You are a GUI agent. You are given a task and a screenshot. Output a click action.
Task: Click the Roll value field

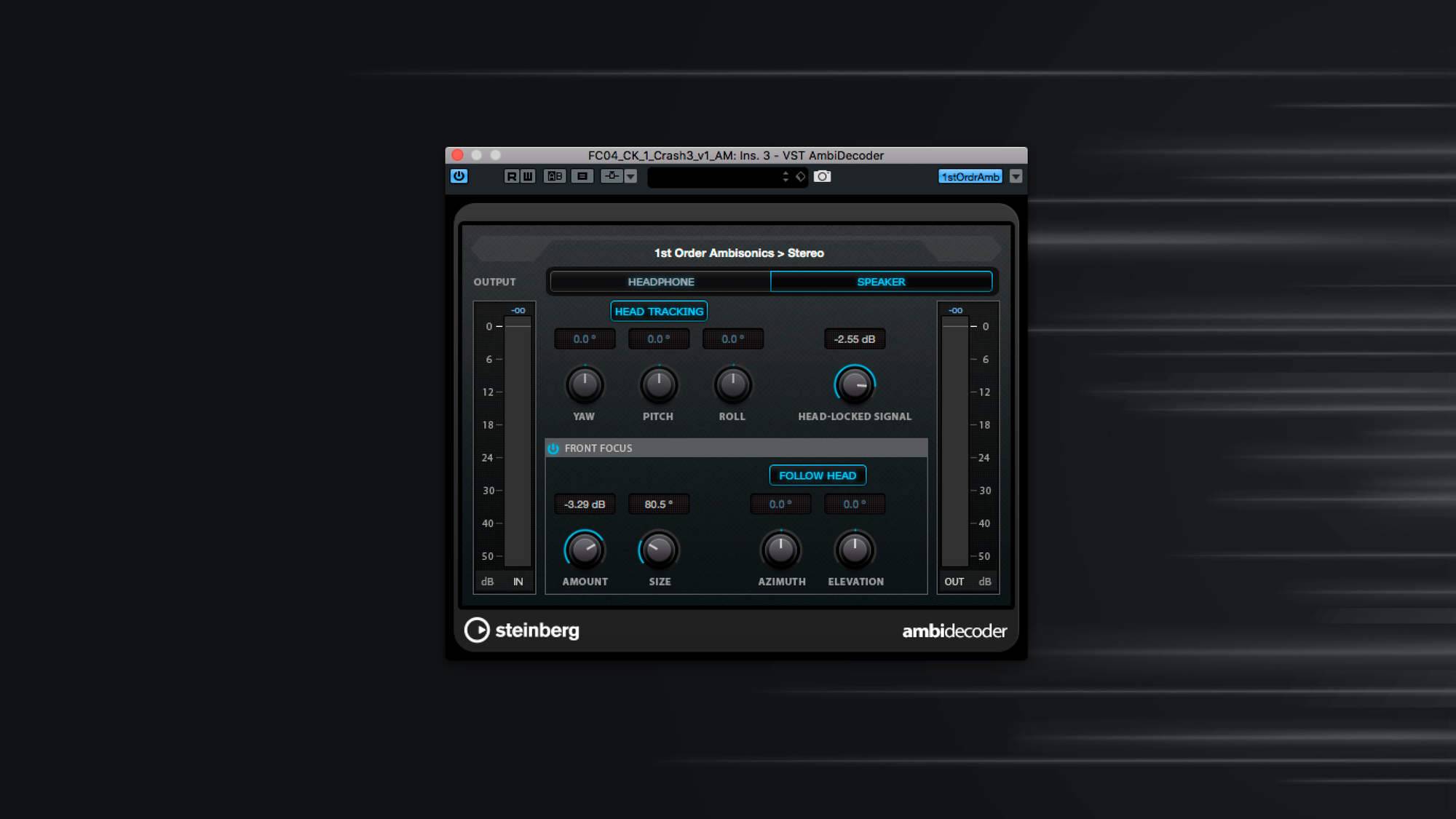[732, 339]
